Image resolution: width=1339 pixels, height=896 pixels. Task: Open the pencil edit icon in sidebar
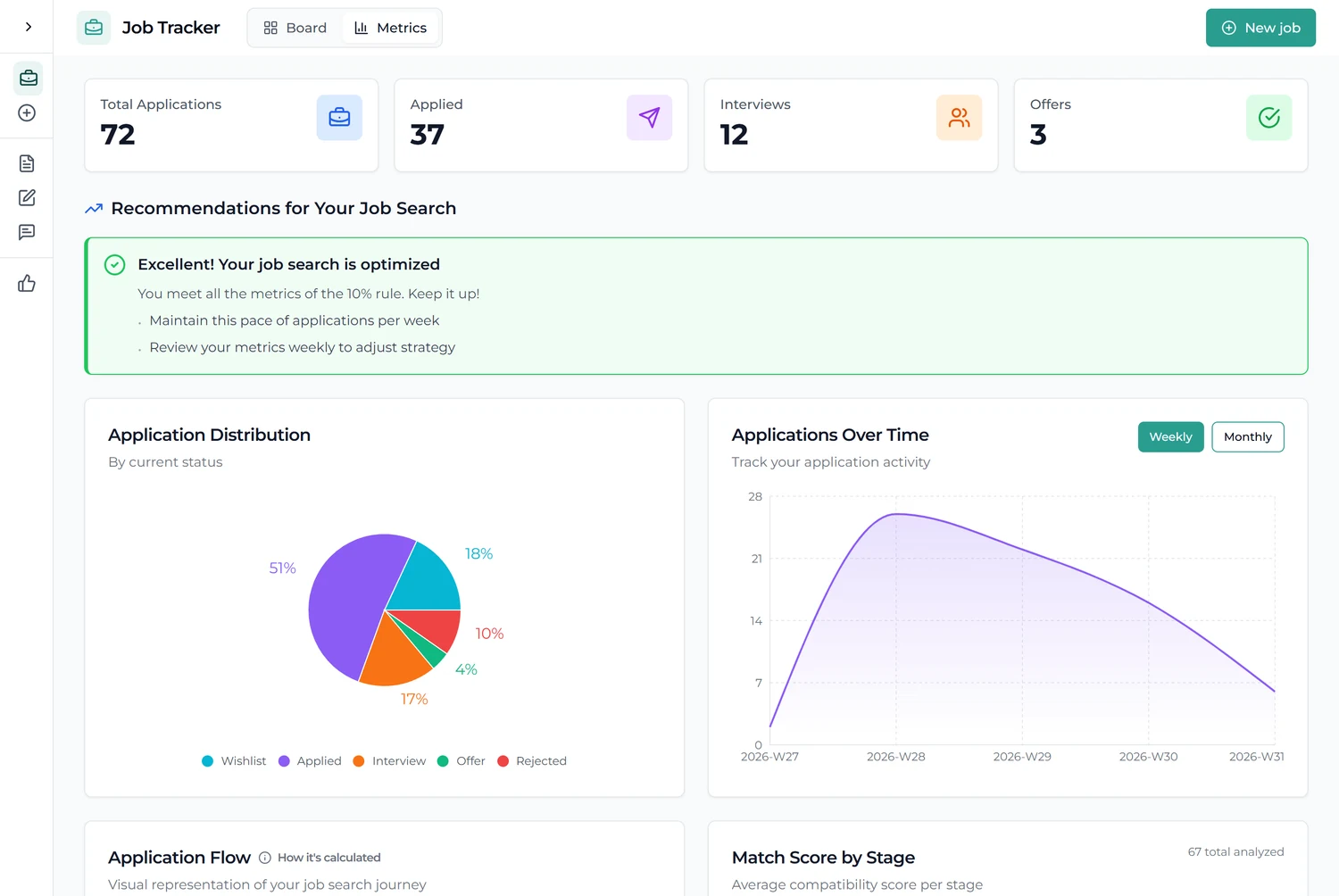27,197
